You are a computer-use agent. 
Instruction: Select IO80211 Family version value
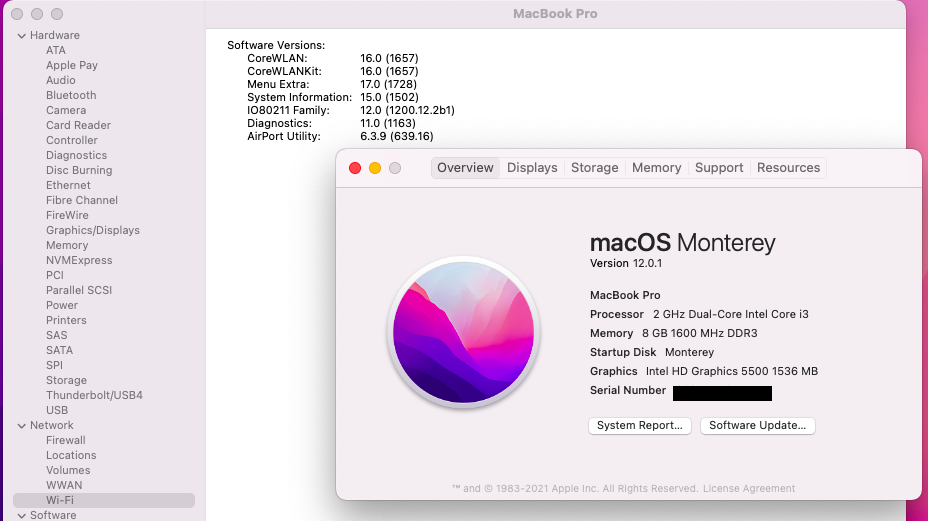click(x=407, y=110)
